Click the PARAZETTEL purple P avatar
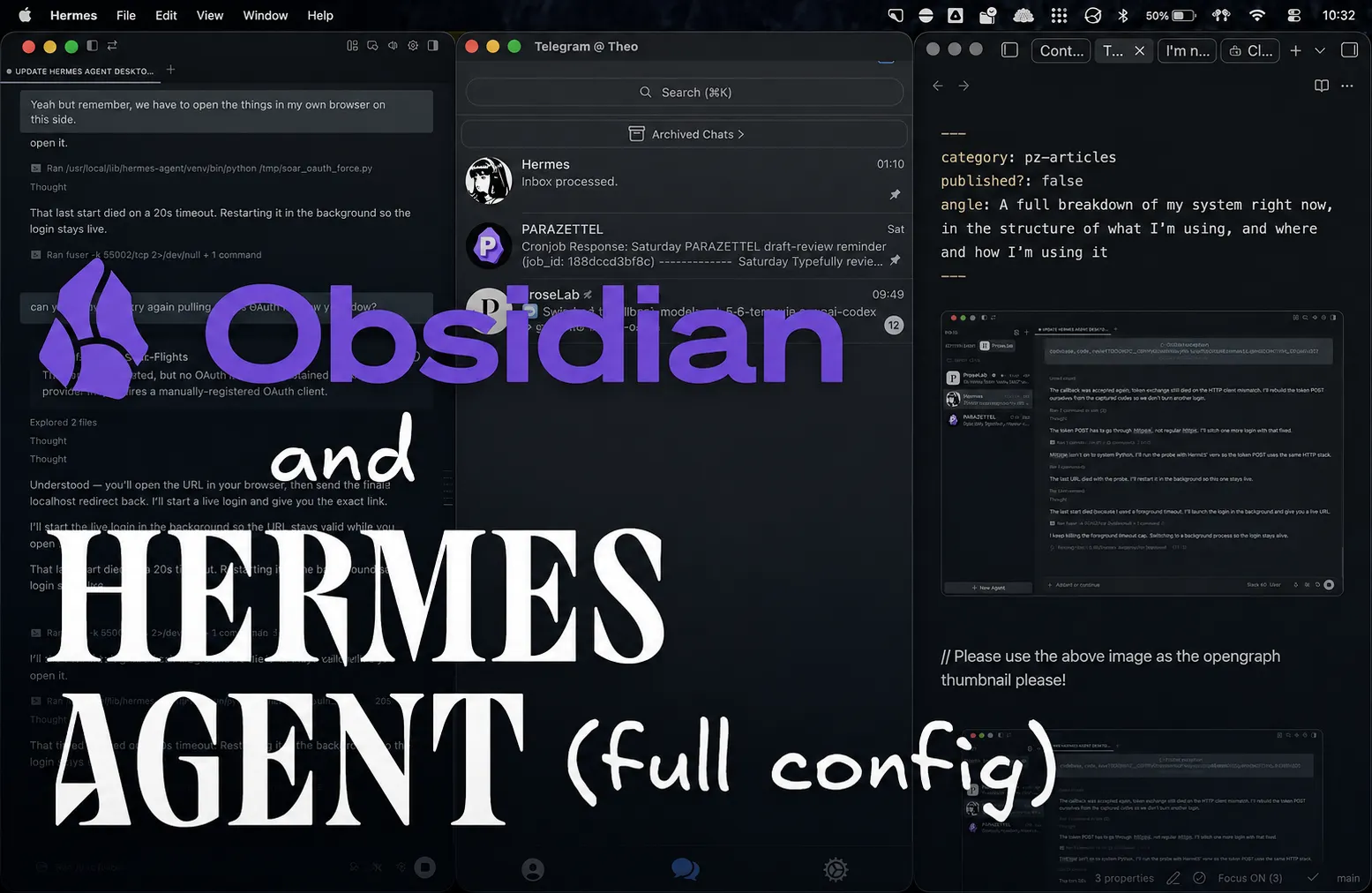 [489, 245]
